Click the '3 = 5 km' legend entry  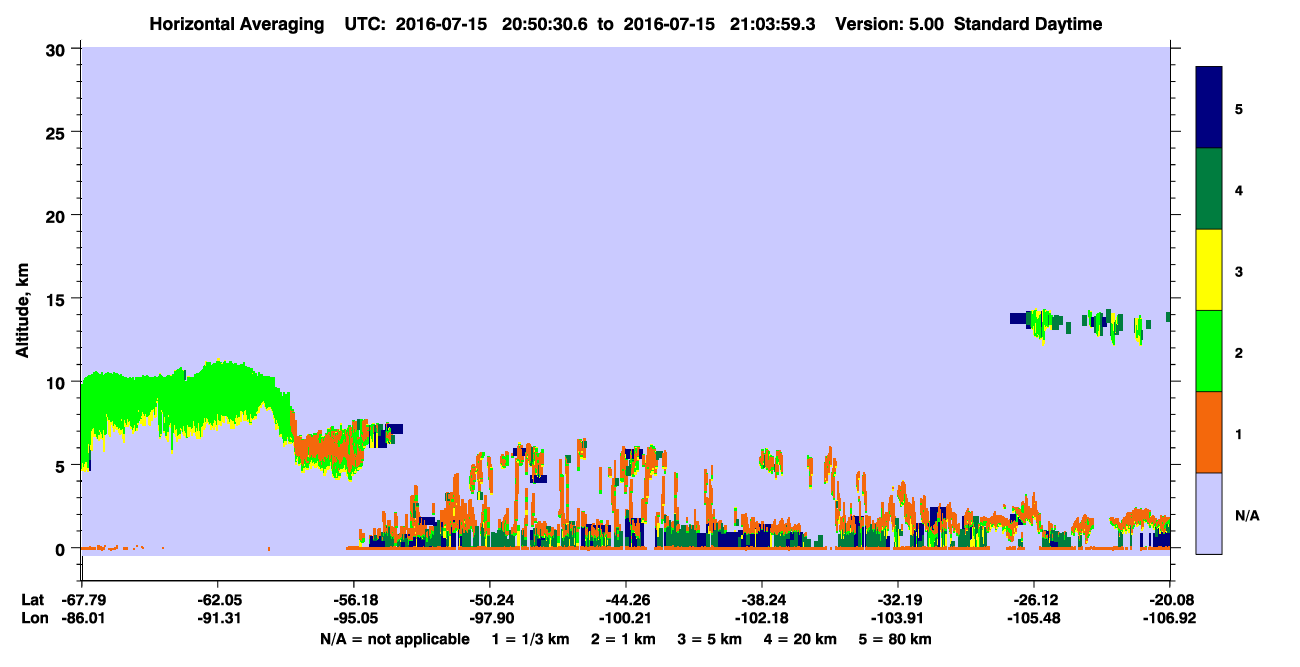pos(708,639)
